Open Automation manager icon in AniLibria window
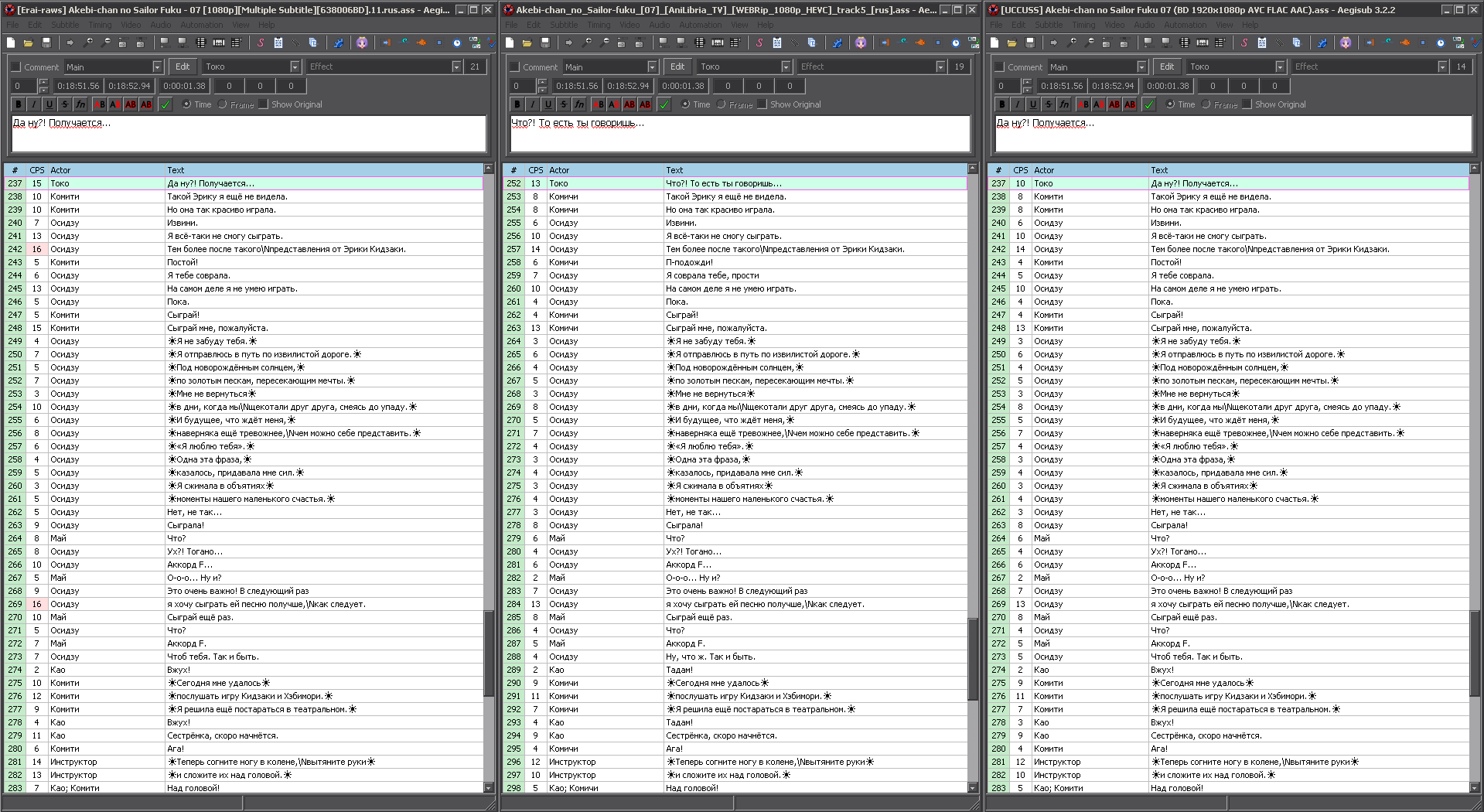 (837, 43)
